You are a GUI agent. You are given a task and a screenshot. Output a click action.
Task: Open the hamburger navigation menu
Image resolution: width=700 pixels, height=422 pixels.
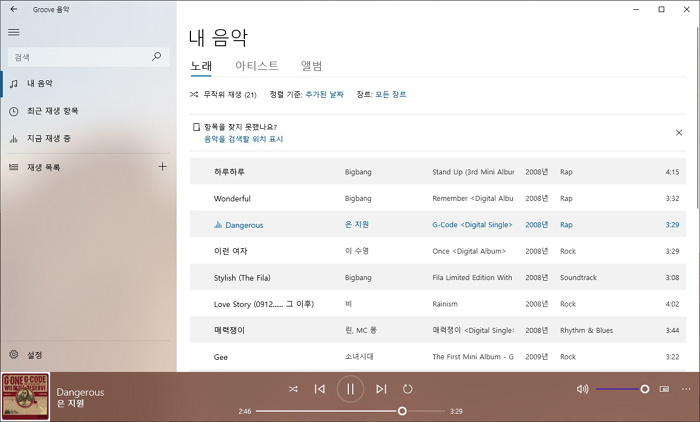(x=14, y=32)
